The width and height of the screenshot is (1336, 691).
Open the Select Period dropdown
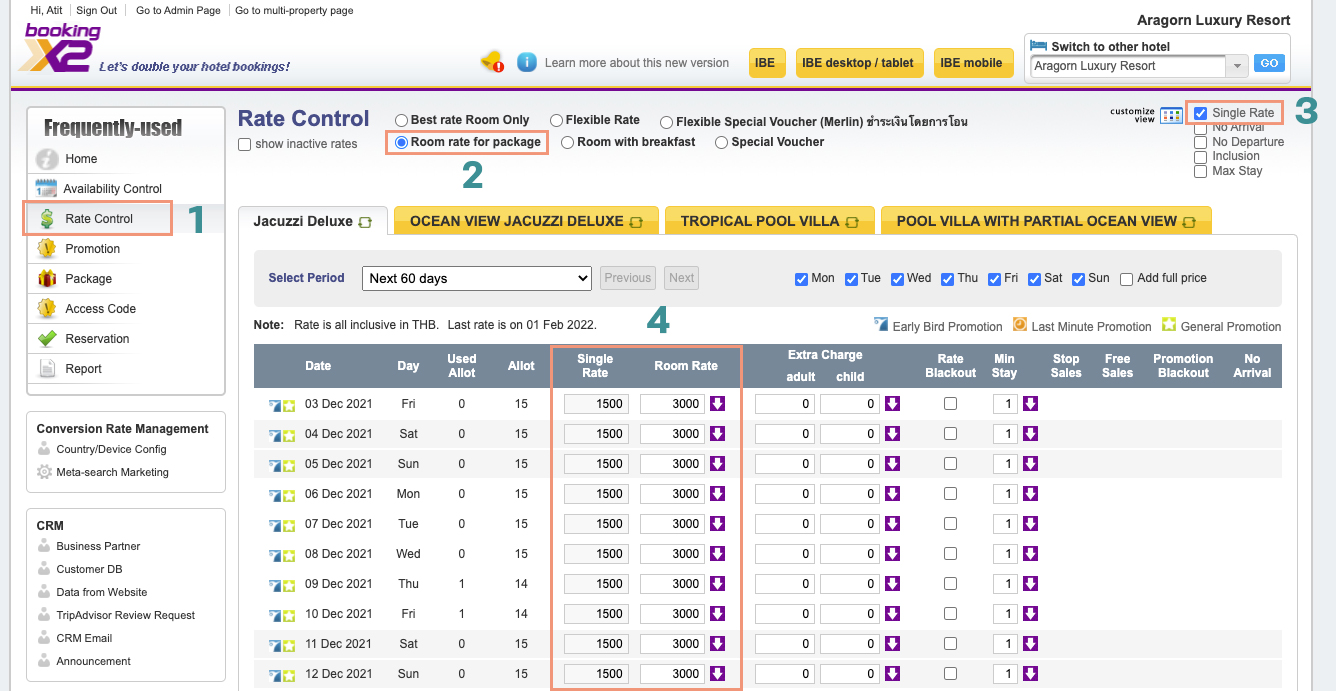pos(476,278)
